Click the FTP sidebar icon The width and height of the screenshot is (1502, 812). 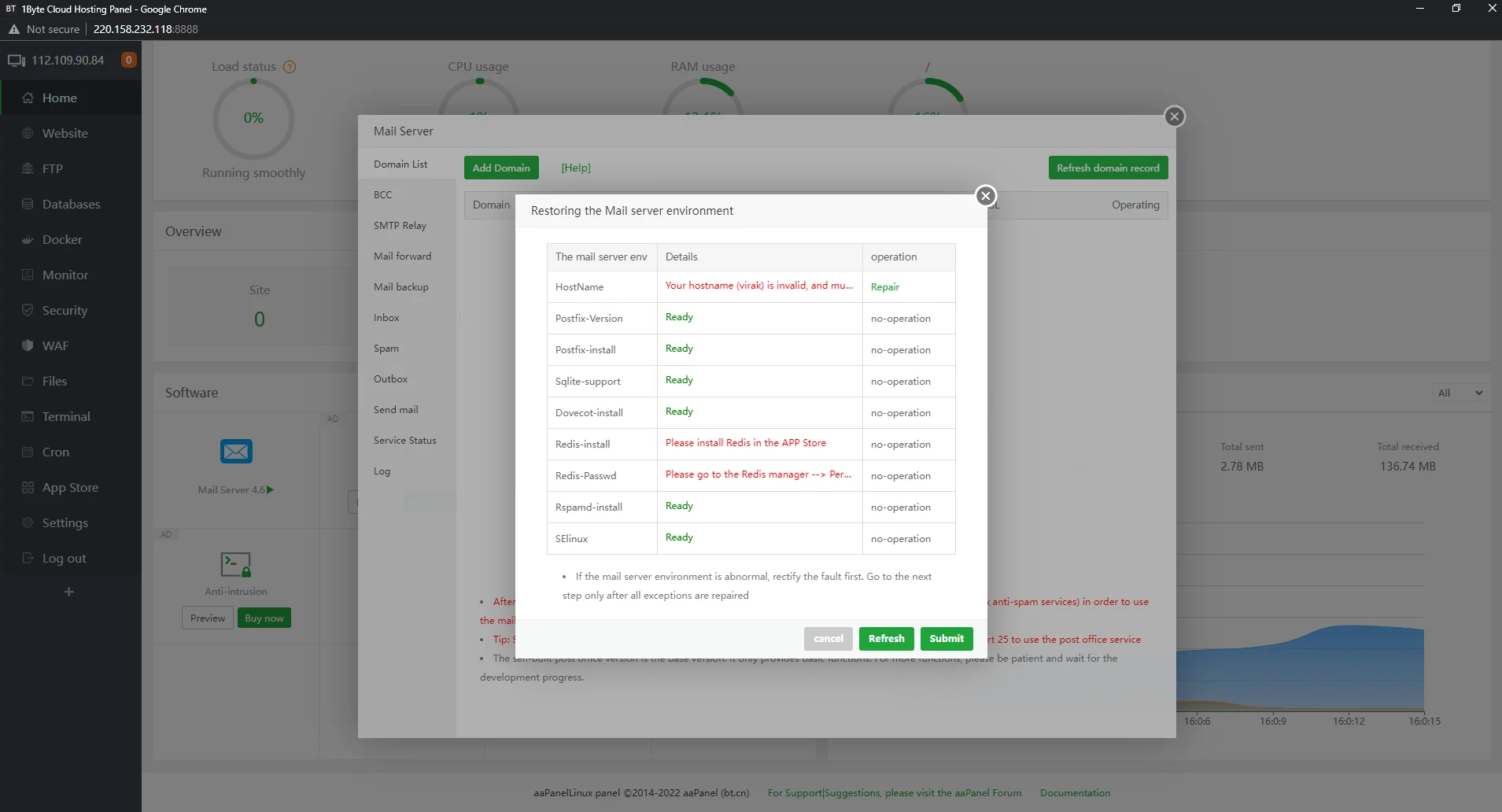pyautogui.click(x=28, y=168)
